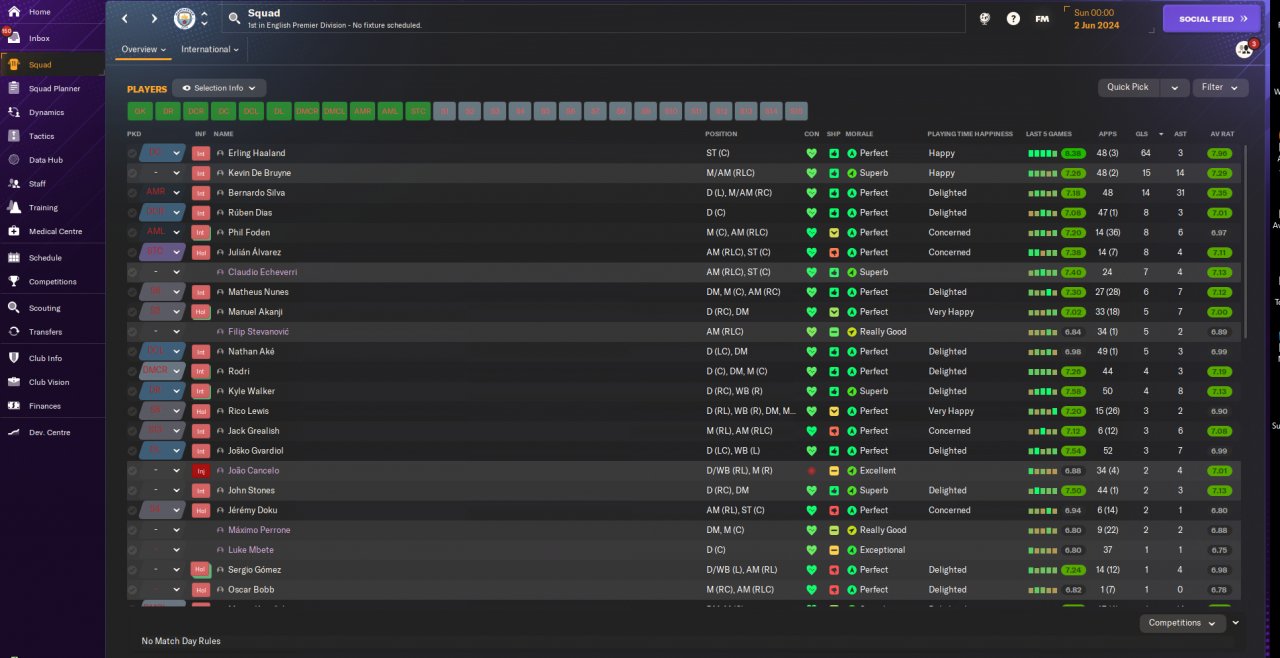Click the Quick Pick button

coord(1129,88)
